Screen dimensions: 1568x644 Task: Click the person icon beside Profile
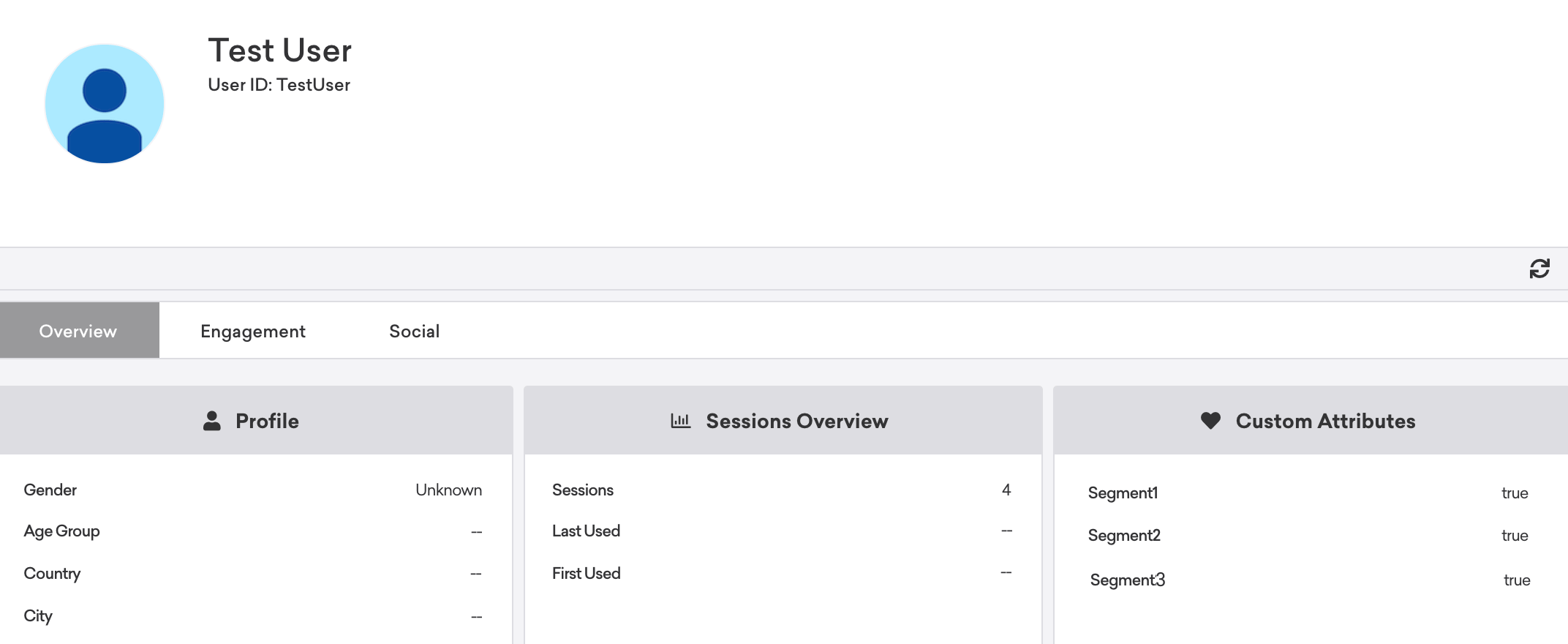(212, 421)
